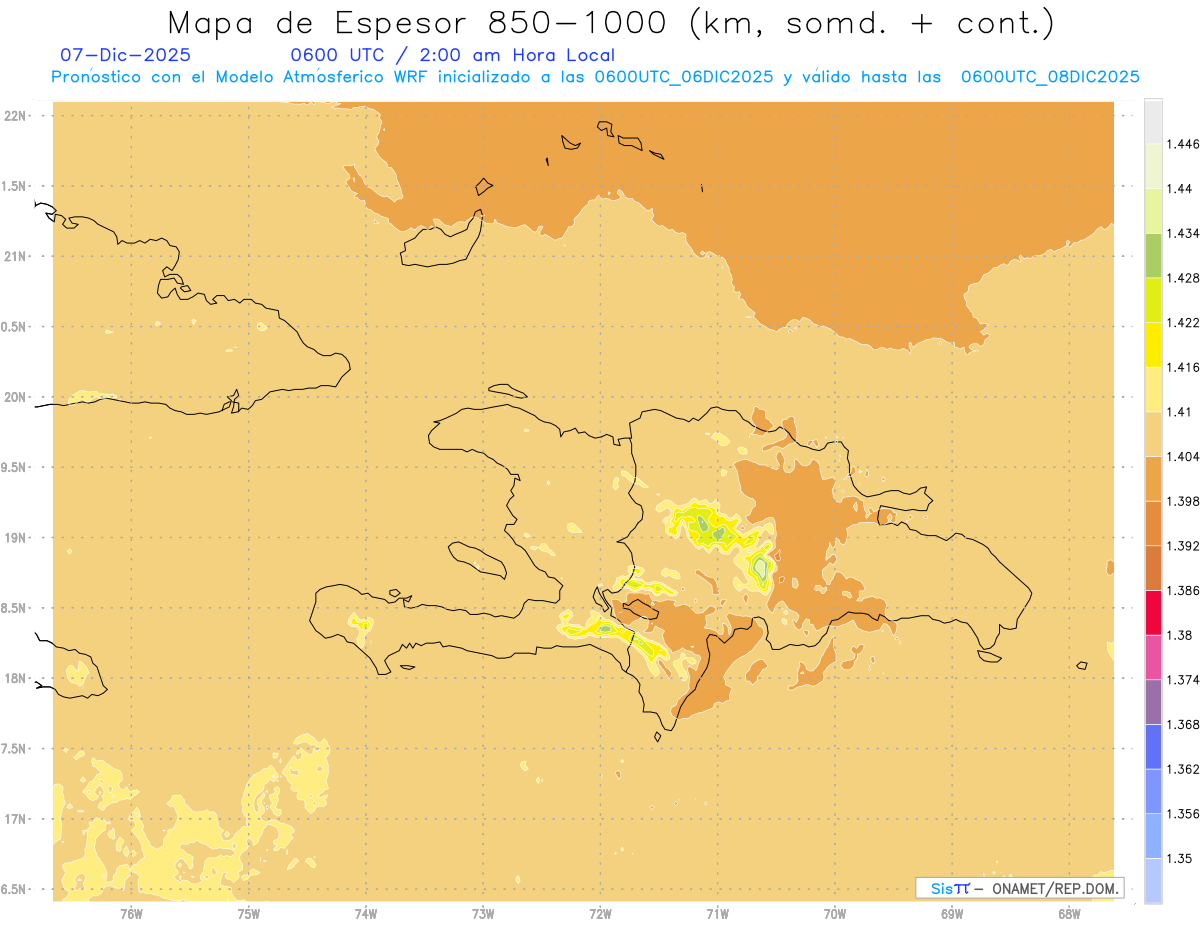This screenshot has height=927, width=1200.
Task: Click the '69W' longitude label
Action: (952, 913)
